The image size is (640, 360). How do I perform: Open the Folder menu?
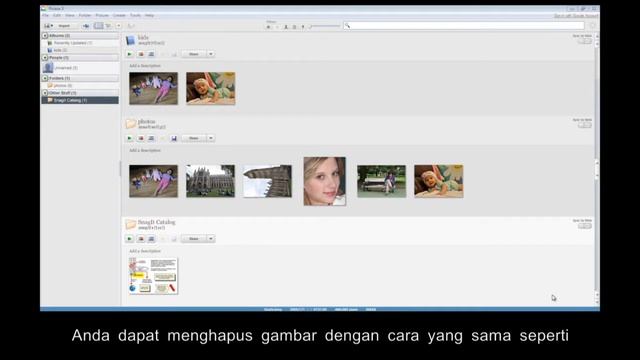pyautogui.click(x=85, y=16)
